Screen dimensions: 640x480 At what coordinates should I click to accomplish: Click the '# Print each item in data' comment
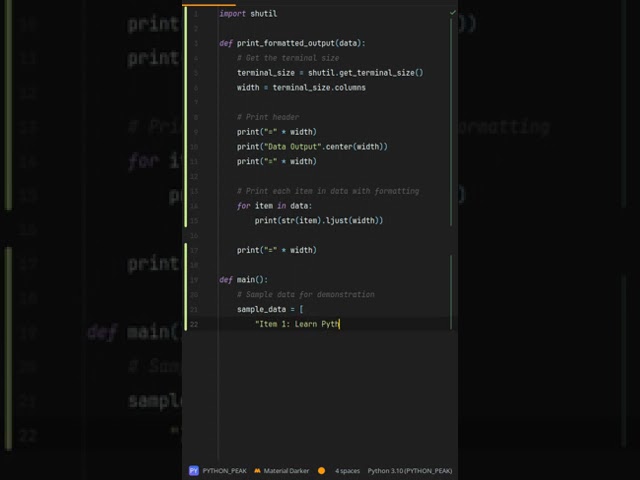[328, 191]
